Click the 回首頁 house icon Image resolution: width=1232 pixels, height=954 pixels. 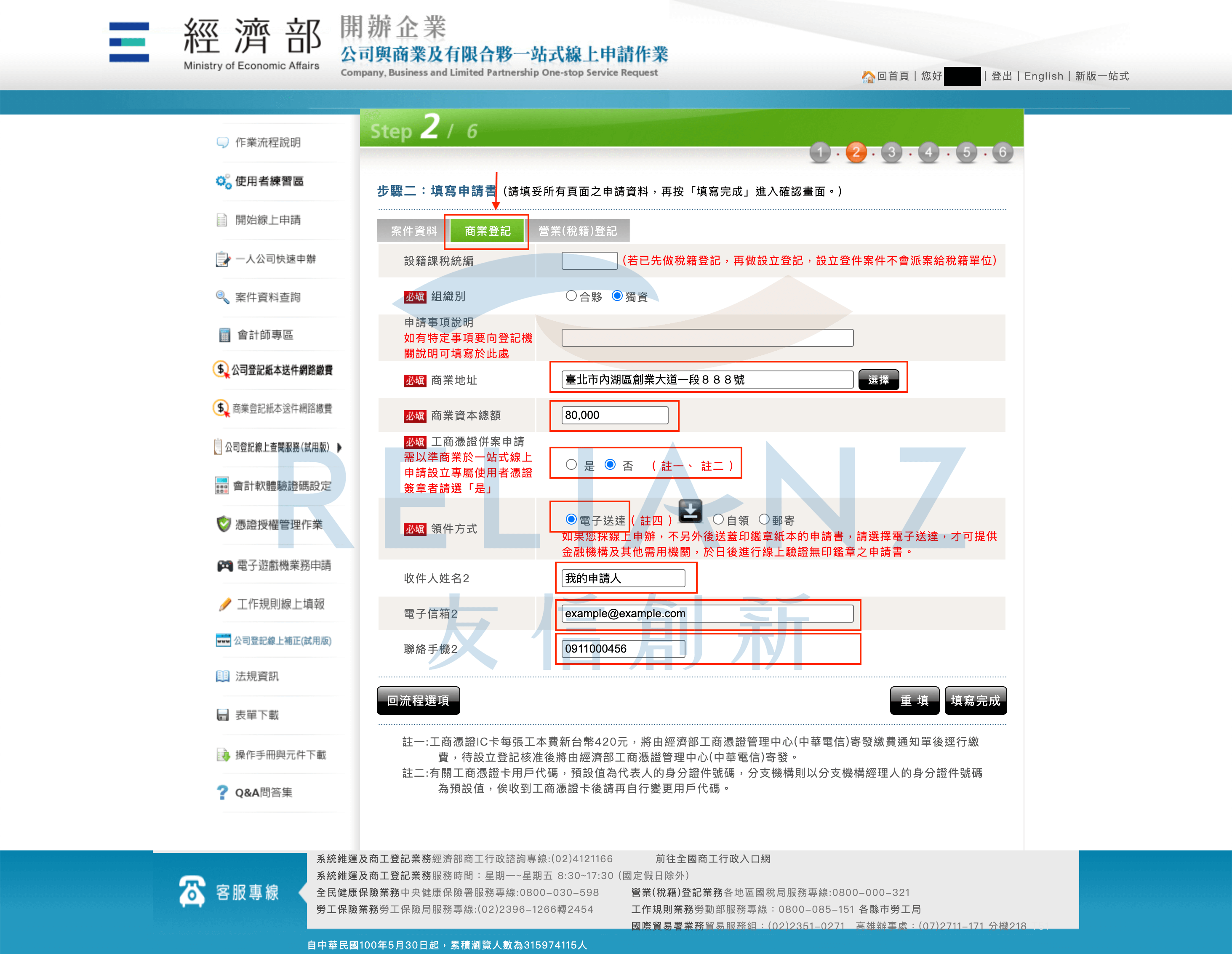tap(868, 76)
